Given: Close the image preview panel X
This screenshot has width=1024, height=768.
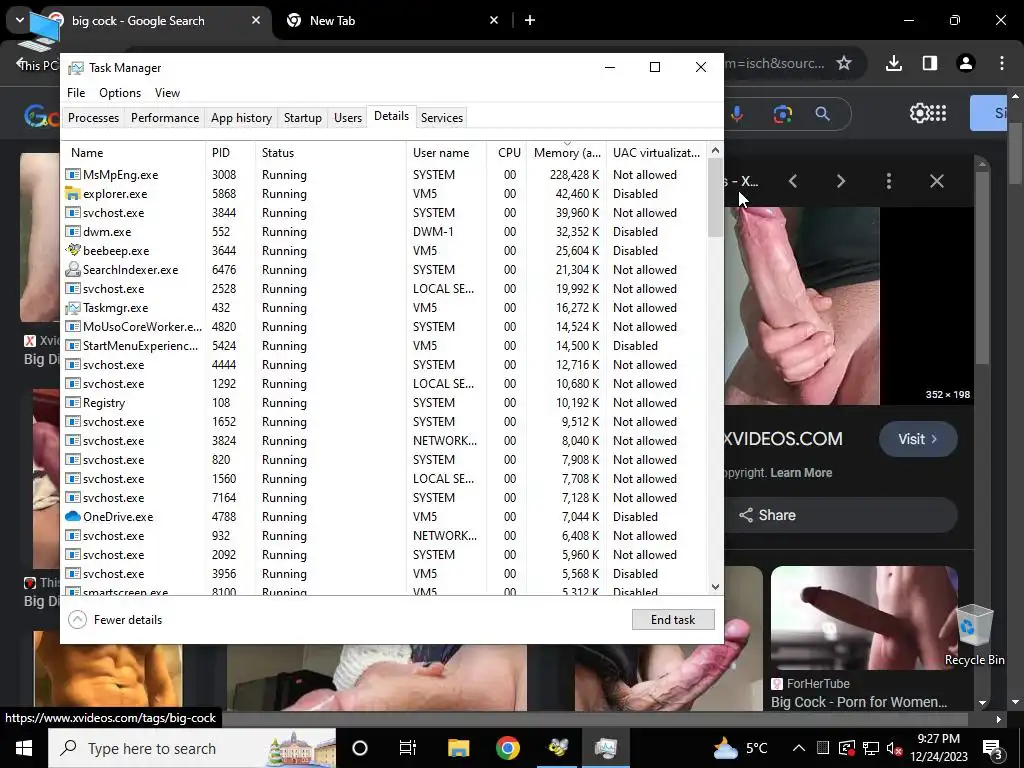Looking at the screenshot, I should [936, 181].
